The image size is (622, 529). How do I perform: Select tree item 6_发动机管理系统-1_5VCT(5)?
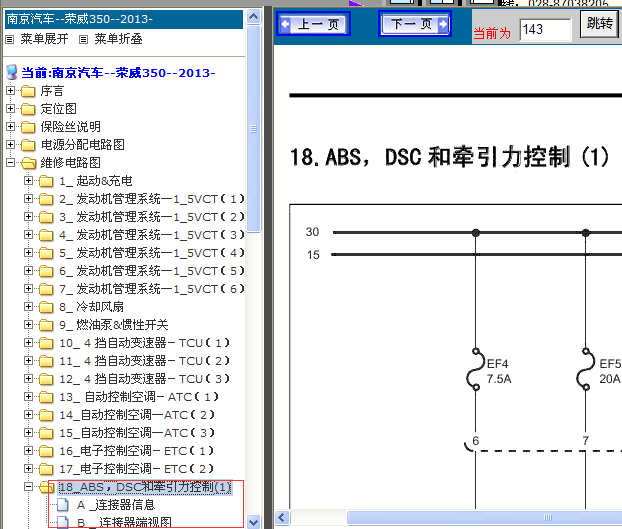151,271
